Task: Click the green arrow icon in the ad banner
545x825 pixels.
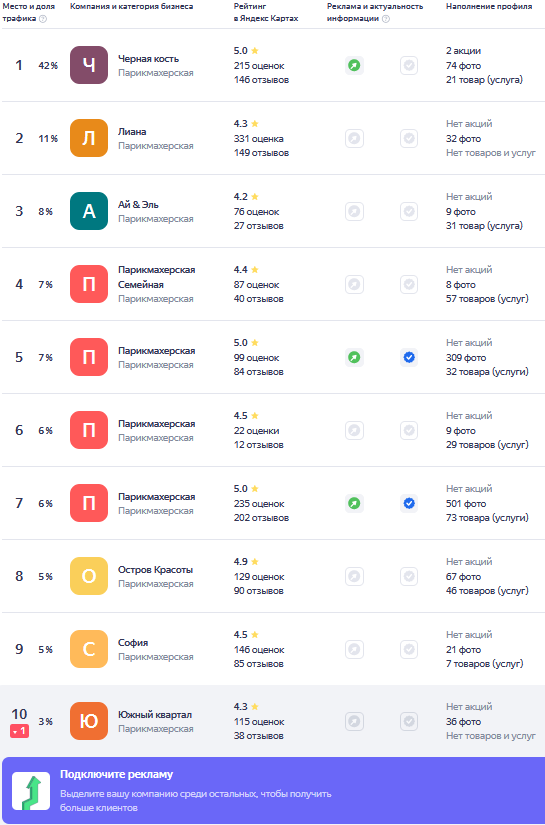Action: pos(31,791)
